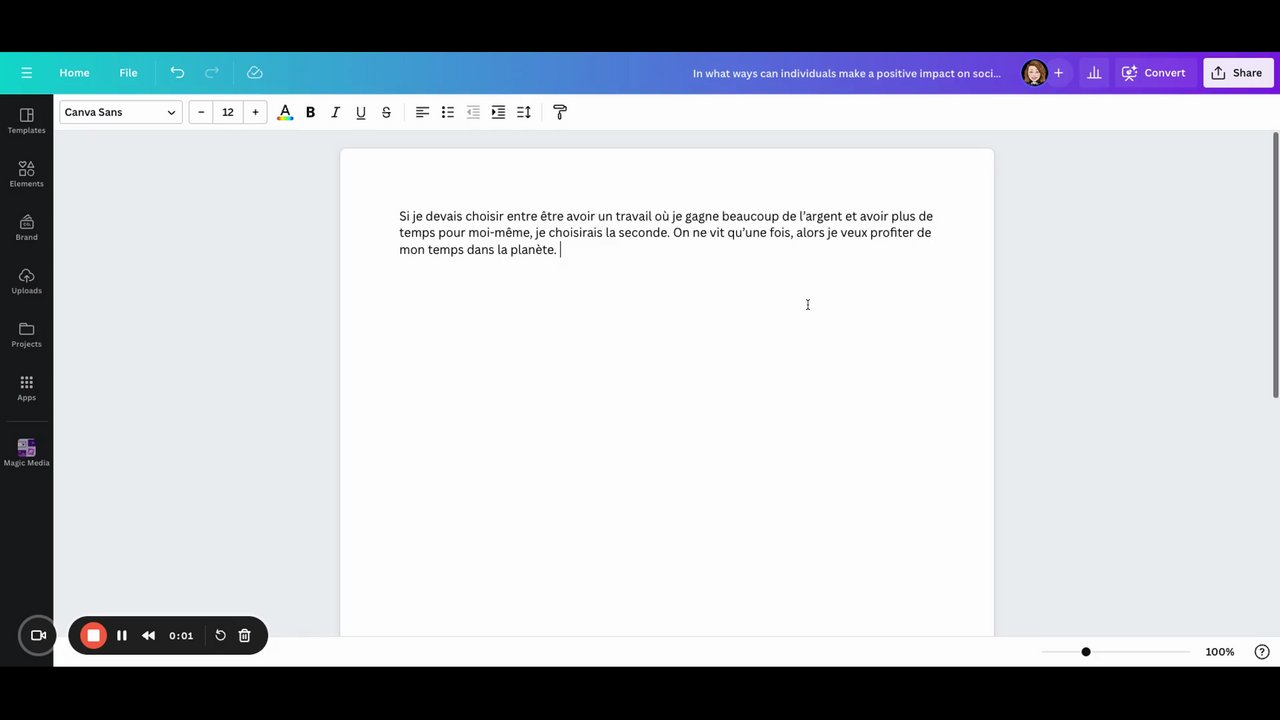Click the word "beaucoup" in the paragraph

coord(750,216)
